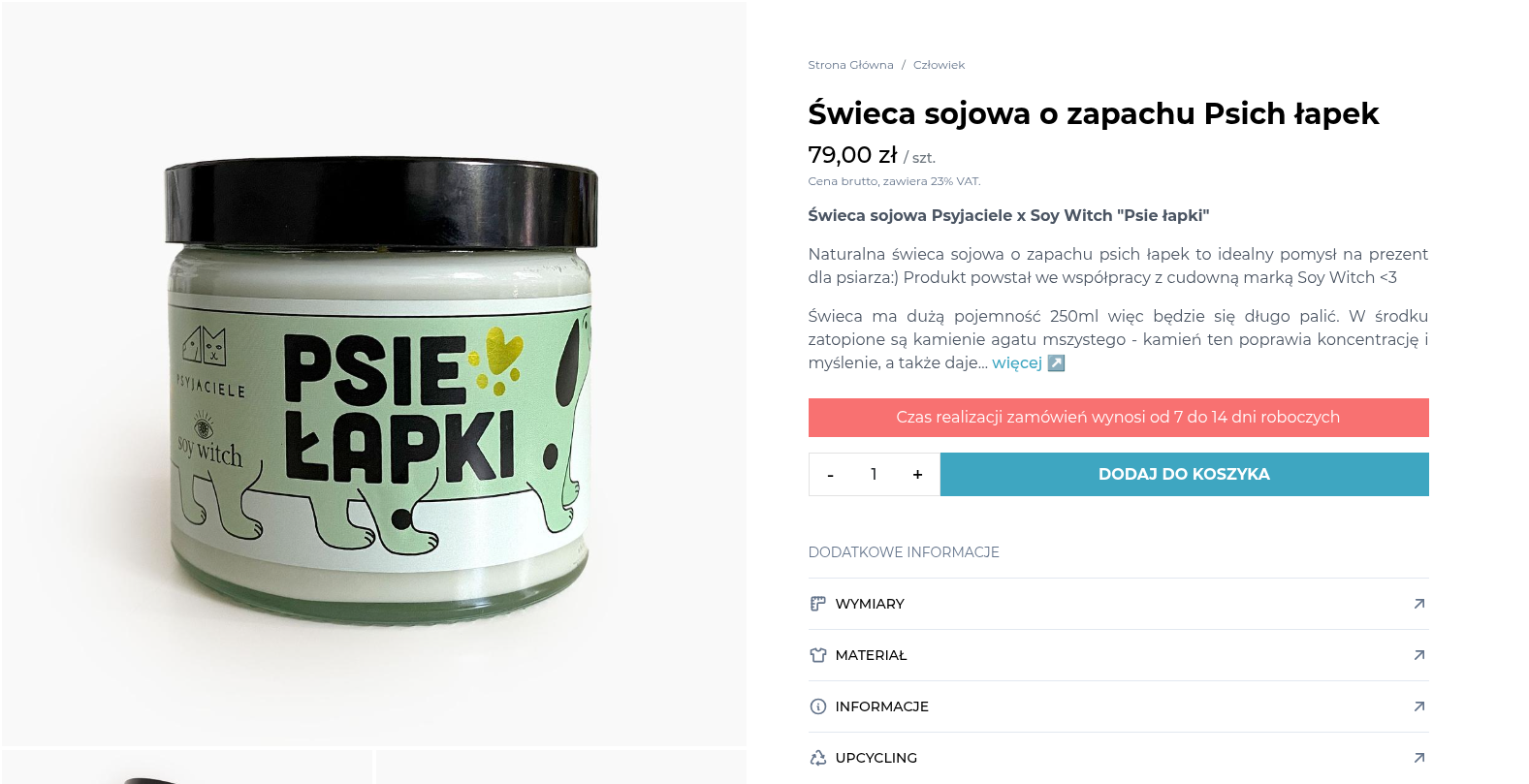Image resolution: width=1529 pixels, height=784 pixels.
Task: Open the Człowiek breadcrumb category
Action: tap(939, 65)
